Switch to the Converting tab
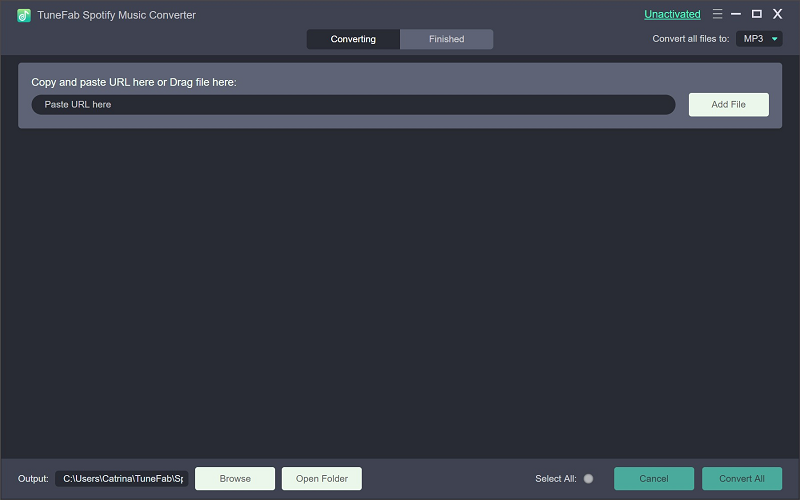800x500 pixels. (353, 39)
